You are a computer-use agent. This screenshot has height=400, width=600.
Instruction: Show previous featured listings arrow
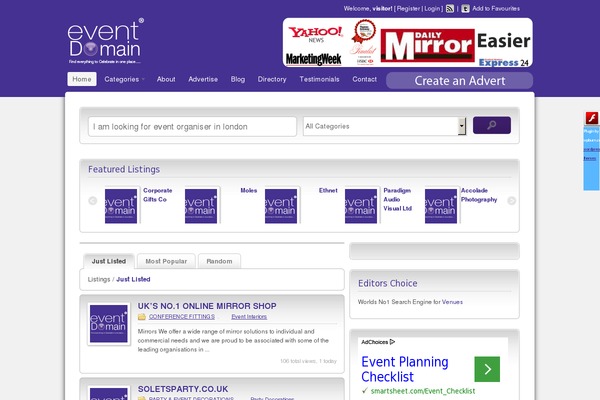click(x=93, y=201)
